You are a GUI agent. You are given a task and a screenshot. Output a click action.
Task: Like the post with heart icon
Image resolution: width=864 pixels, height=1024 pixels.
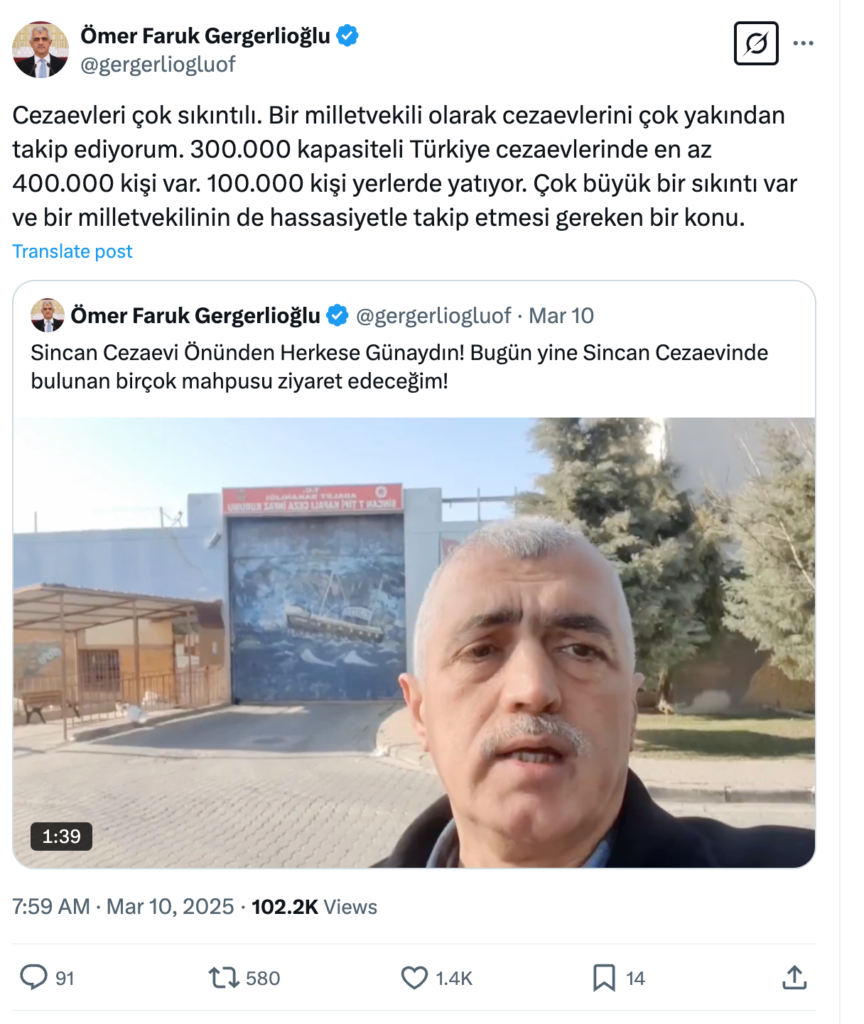pos(414,978)
